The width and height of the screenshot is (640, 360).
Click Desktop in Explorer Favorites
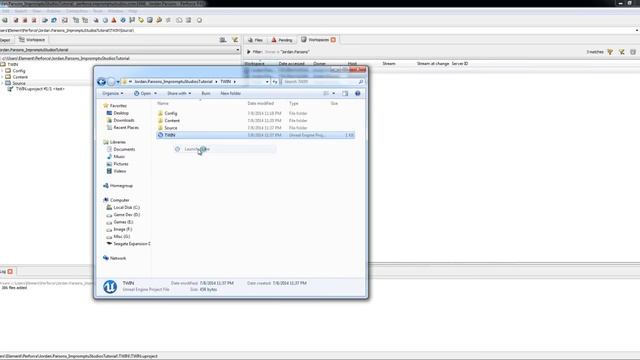[121, 113]
